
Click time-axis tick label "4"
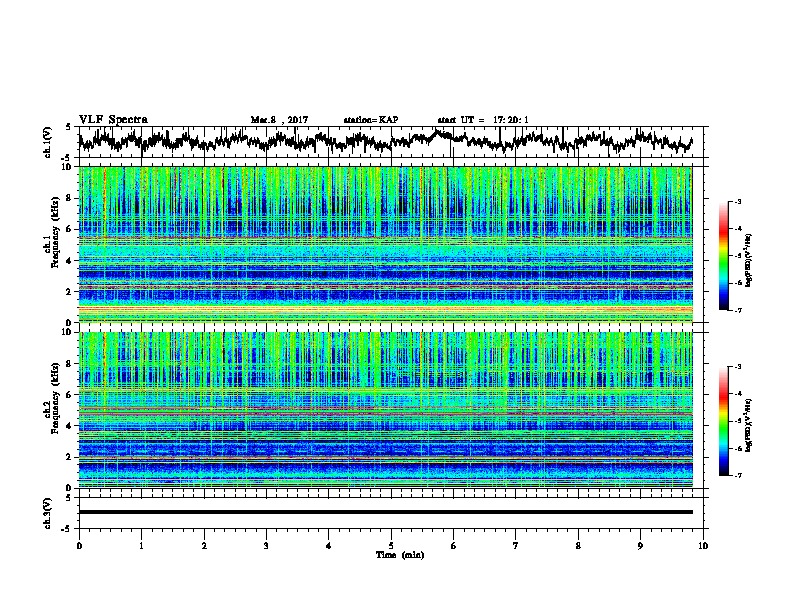[329, 546]
